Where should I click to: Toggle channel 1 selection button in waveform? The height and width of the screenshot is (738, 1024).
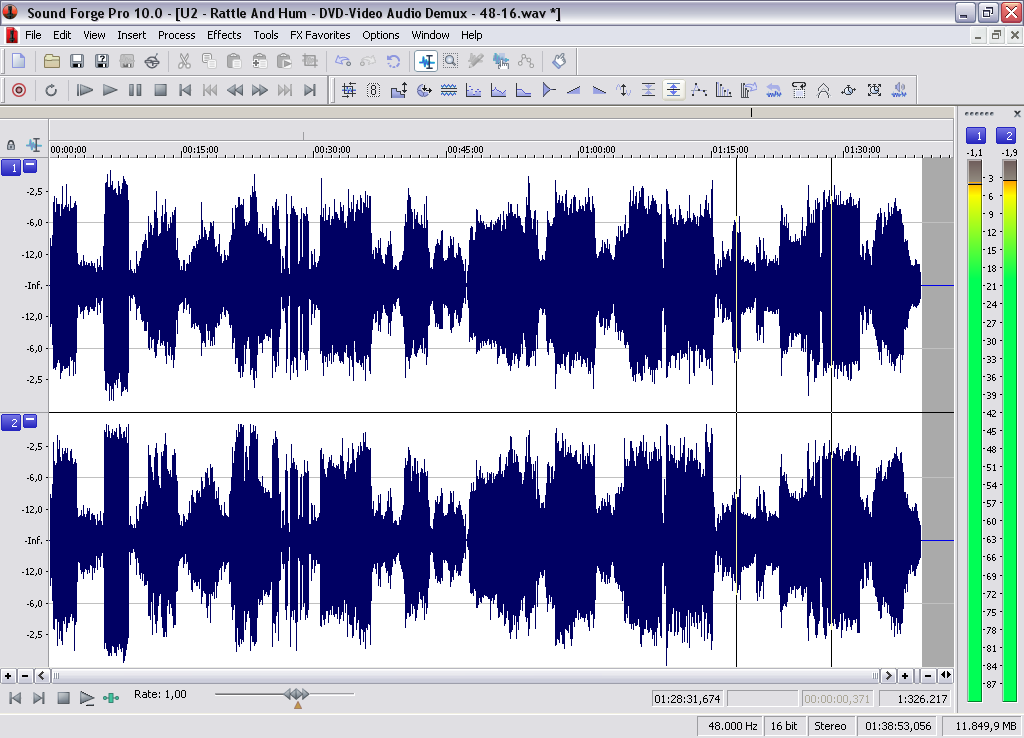pos(11,168)
